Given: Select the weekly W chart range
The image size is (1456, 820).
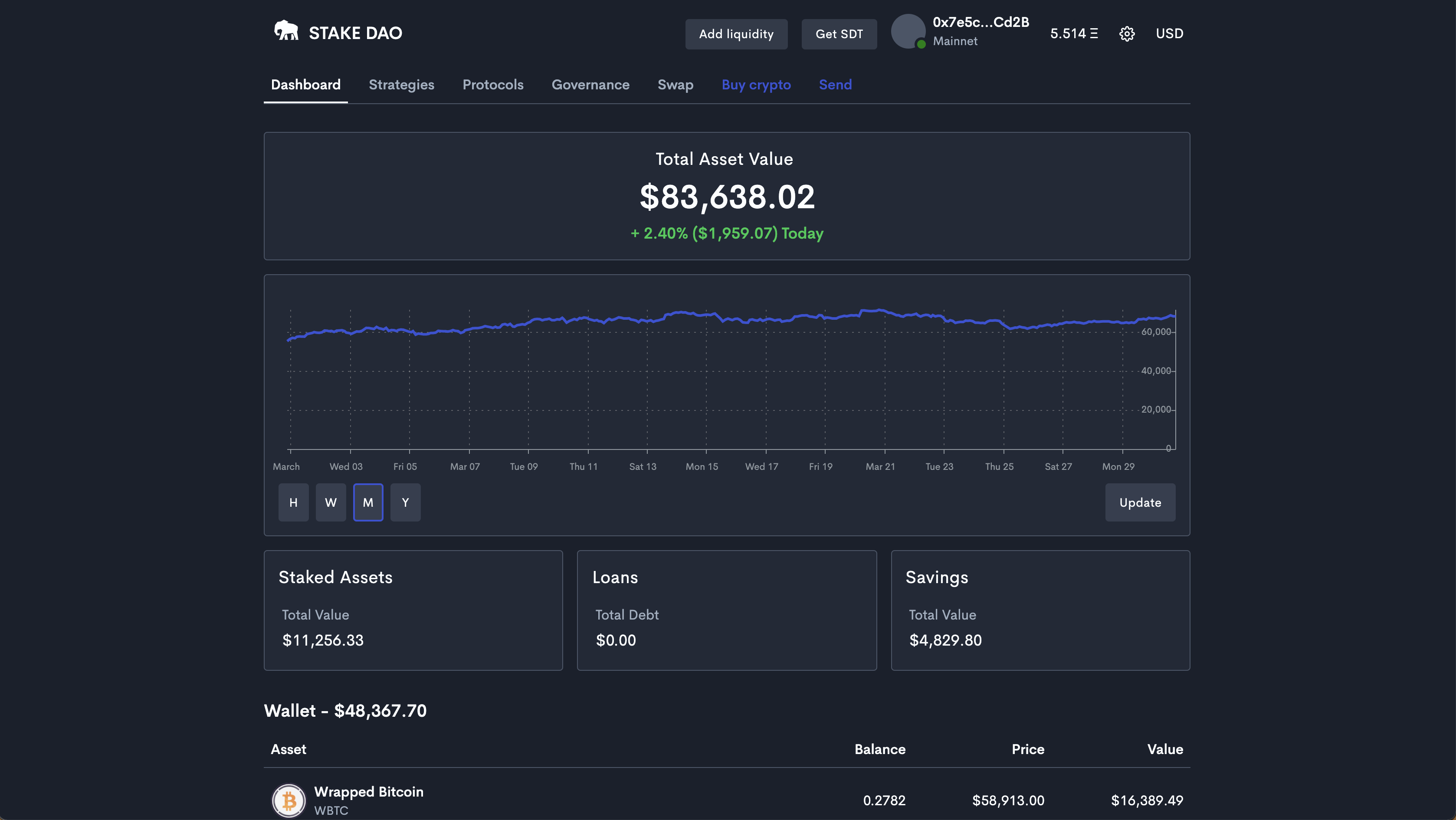Looking at the screenshot, I should pyautogui.click(x=331, y=502).
